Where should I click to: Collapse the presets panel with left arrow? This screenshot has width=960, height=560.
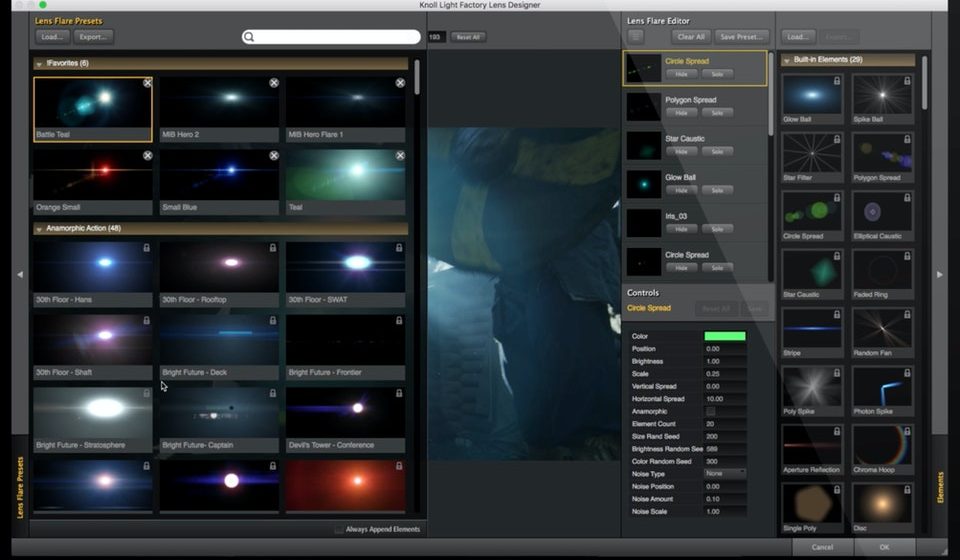pyautogui.click(x=20, y=275)
